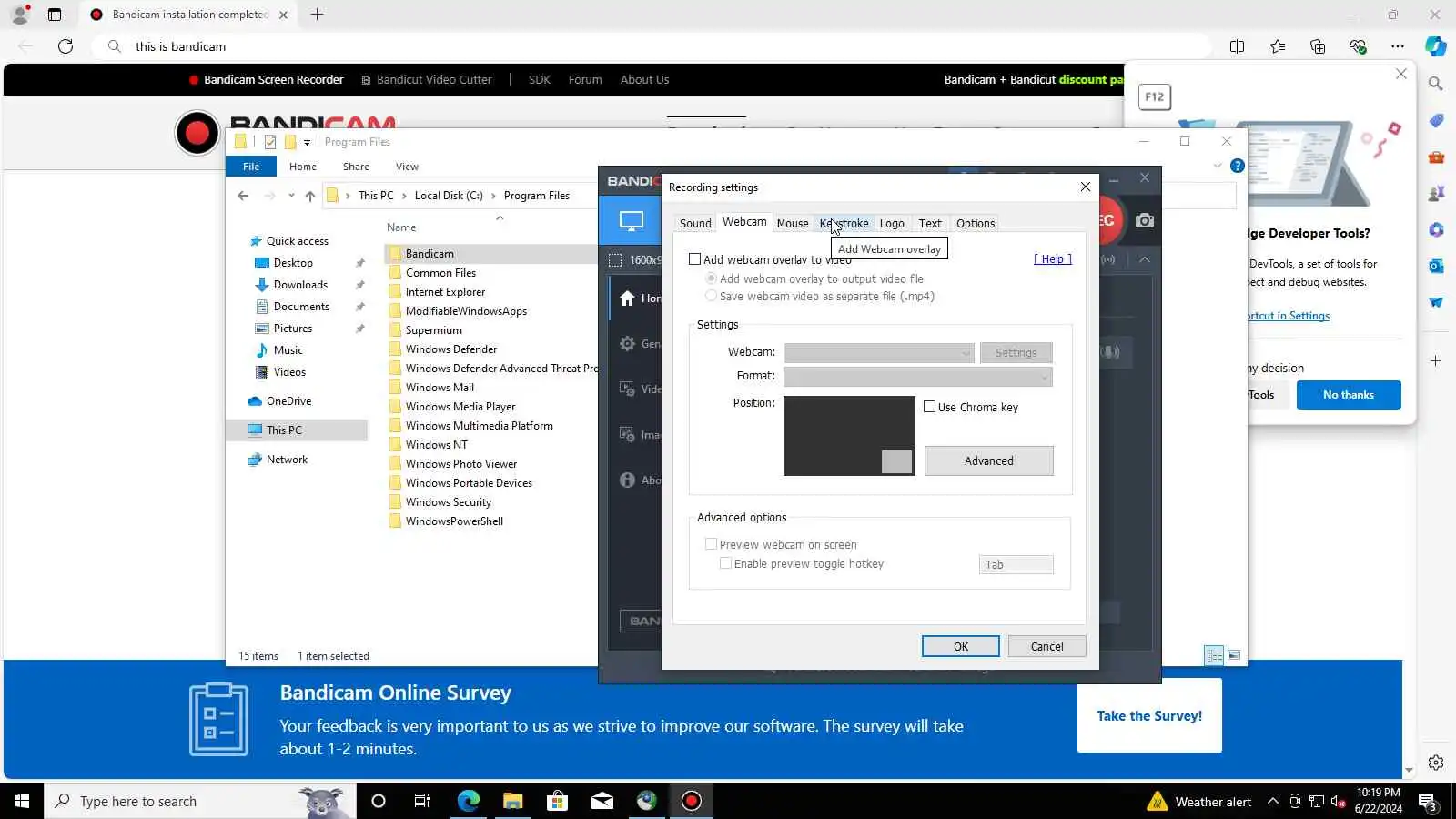Tick Preview webcam on screen checkbox
The image size is (1456, 819).
coord(712,544)
